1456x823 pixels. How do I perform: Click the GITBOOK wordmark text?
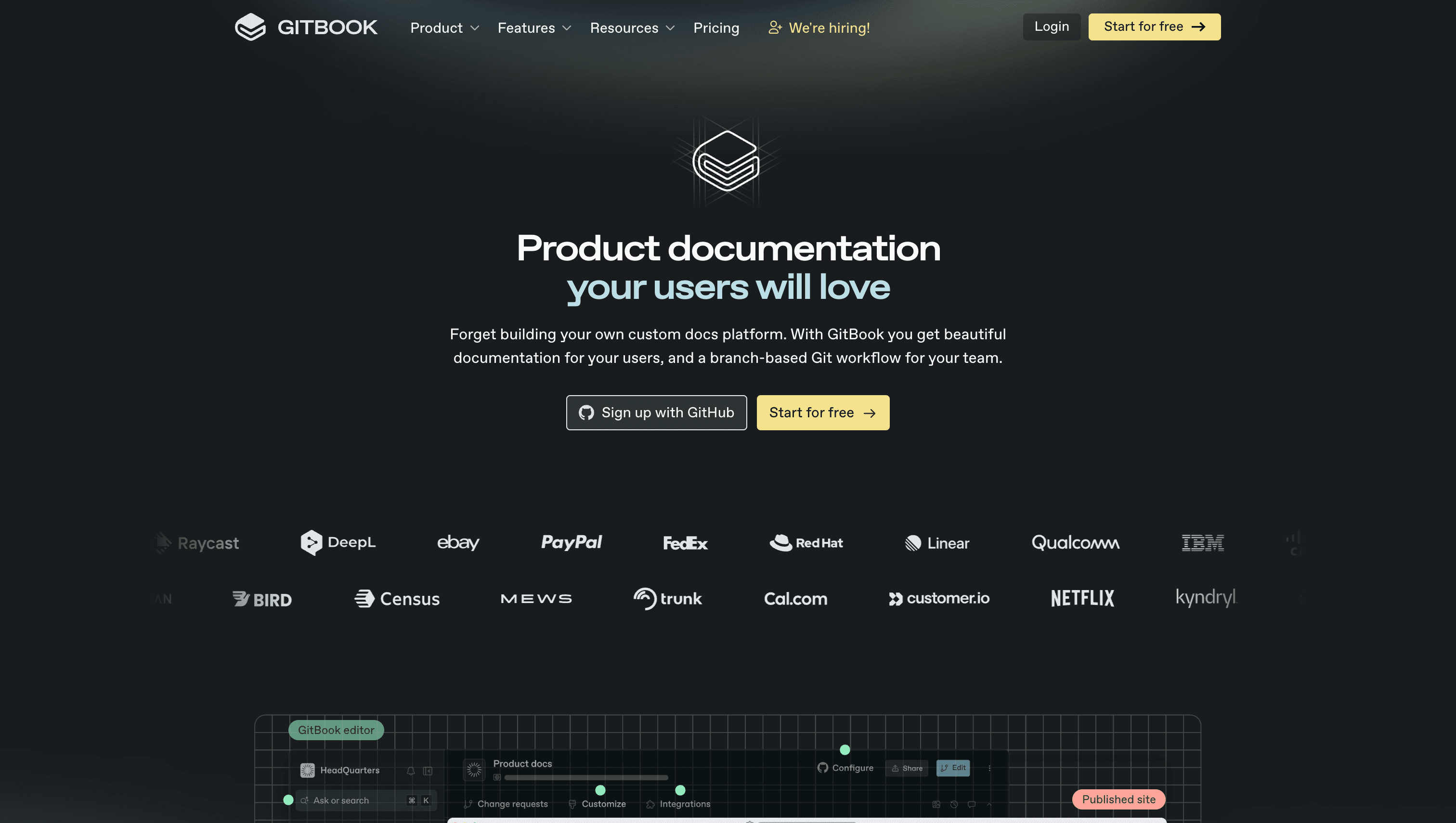(327, 27)
